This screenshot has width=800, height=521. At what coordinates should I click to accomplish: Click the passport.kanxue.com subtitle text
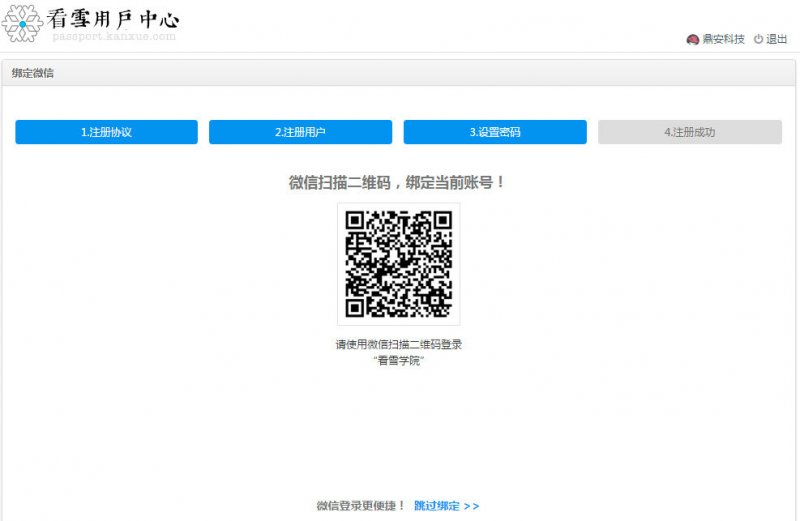point(114,36)
